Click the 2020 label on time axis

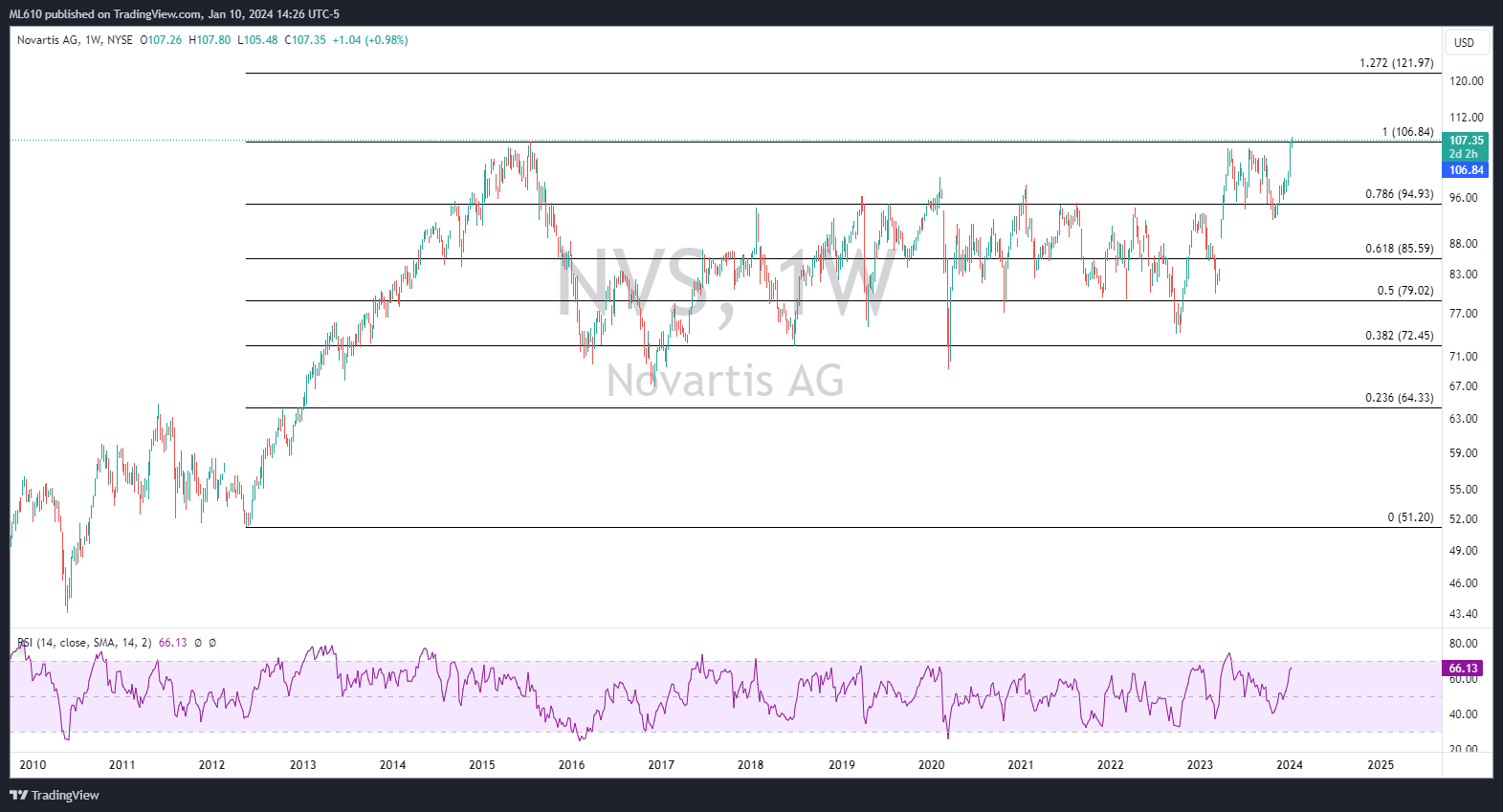pos(932,765)
